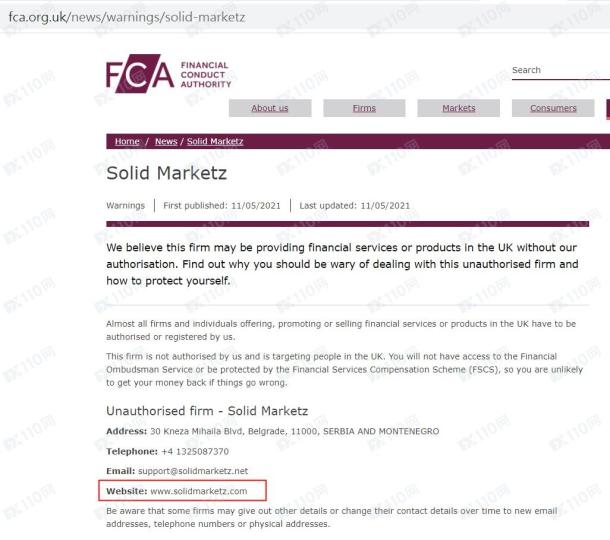610x540 pixels.
Task: Open the Firms menu
Action: tap(364, 108)
